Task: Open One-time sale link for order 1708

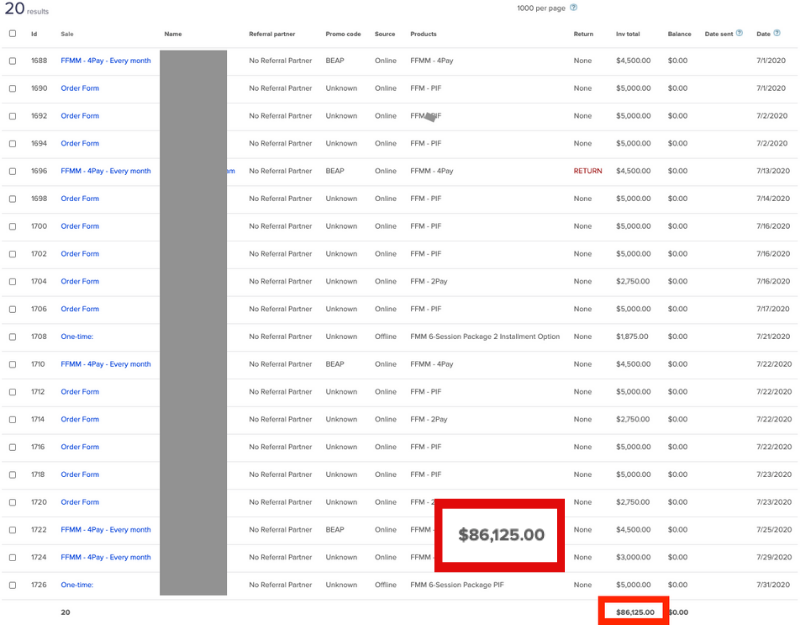Action: pos(77,336)
